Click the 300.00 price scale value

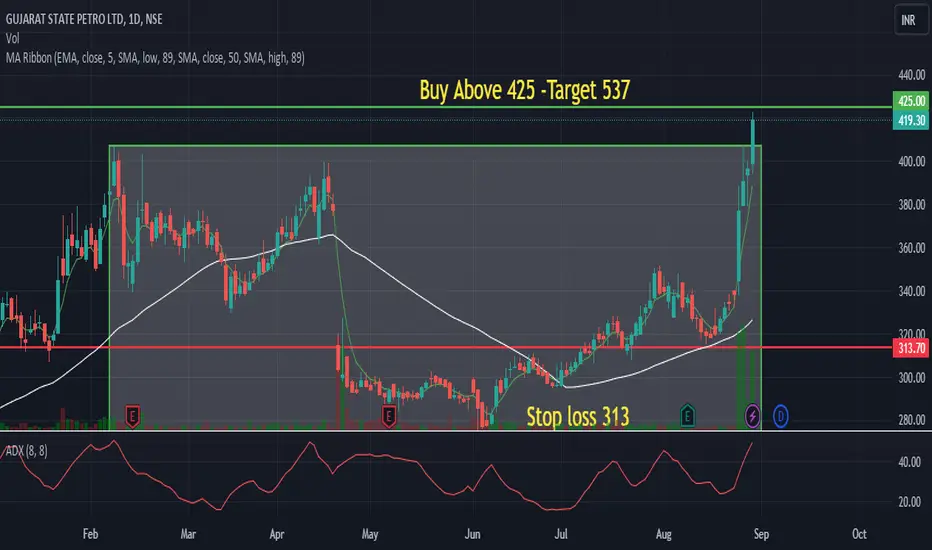point(912,378)
